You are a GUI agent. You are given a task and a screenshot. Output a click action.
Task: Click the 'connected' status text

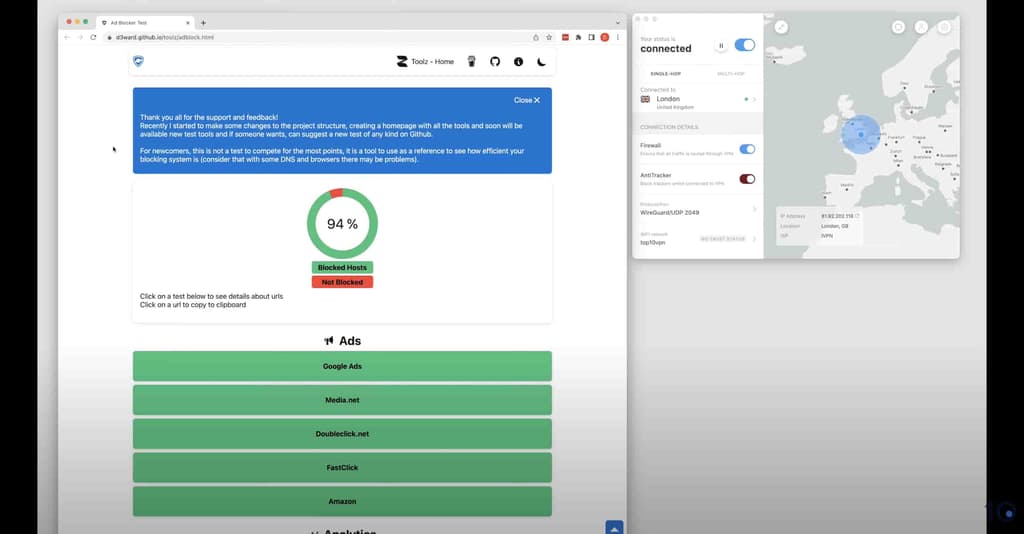click(665, 49)
